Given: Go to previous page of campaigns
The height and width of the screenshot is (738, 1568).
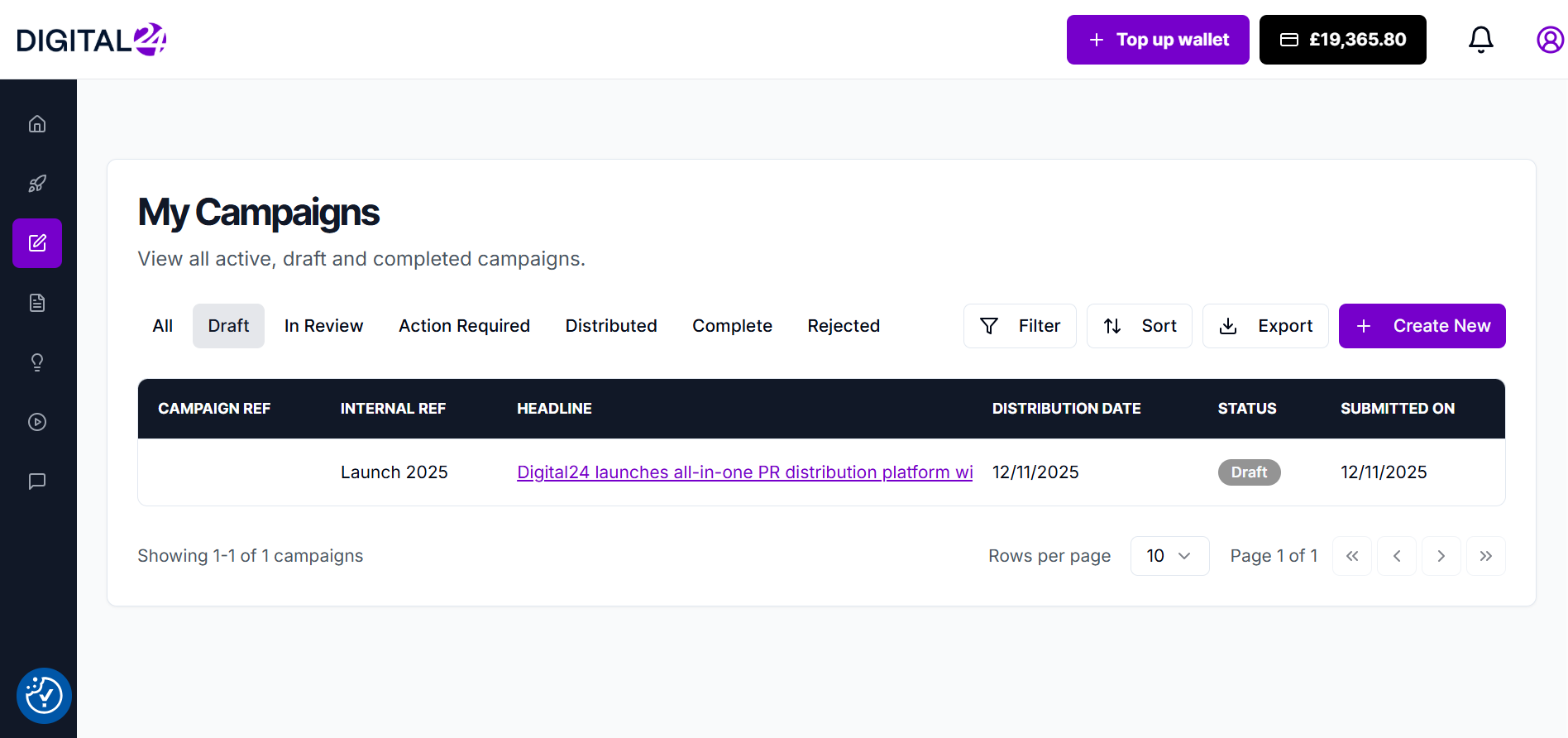Looking at the screenshot, I should pos(1397,556).
